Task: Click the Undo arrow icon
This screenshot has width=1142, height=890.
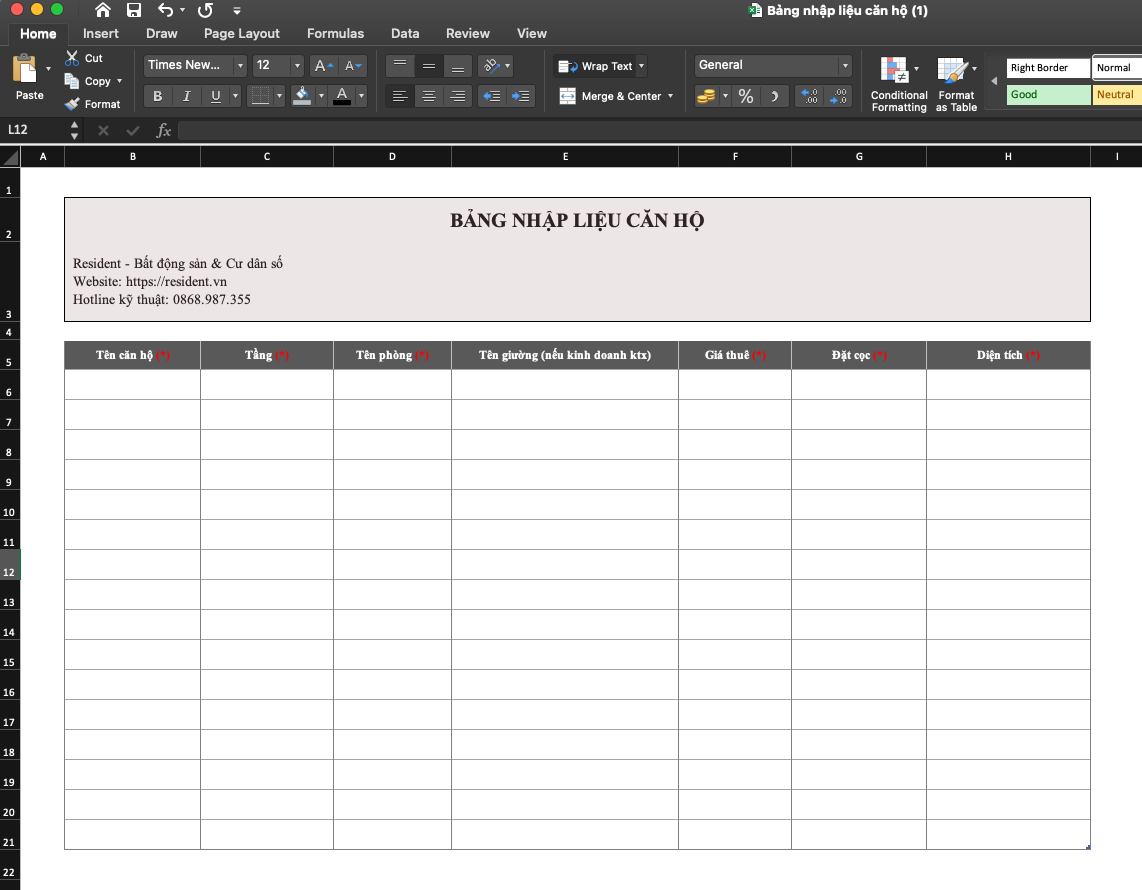Action: [x=165, y=10]
